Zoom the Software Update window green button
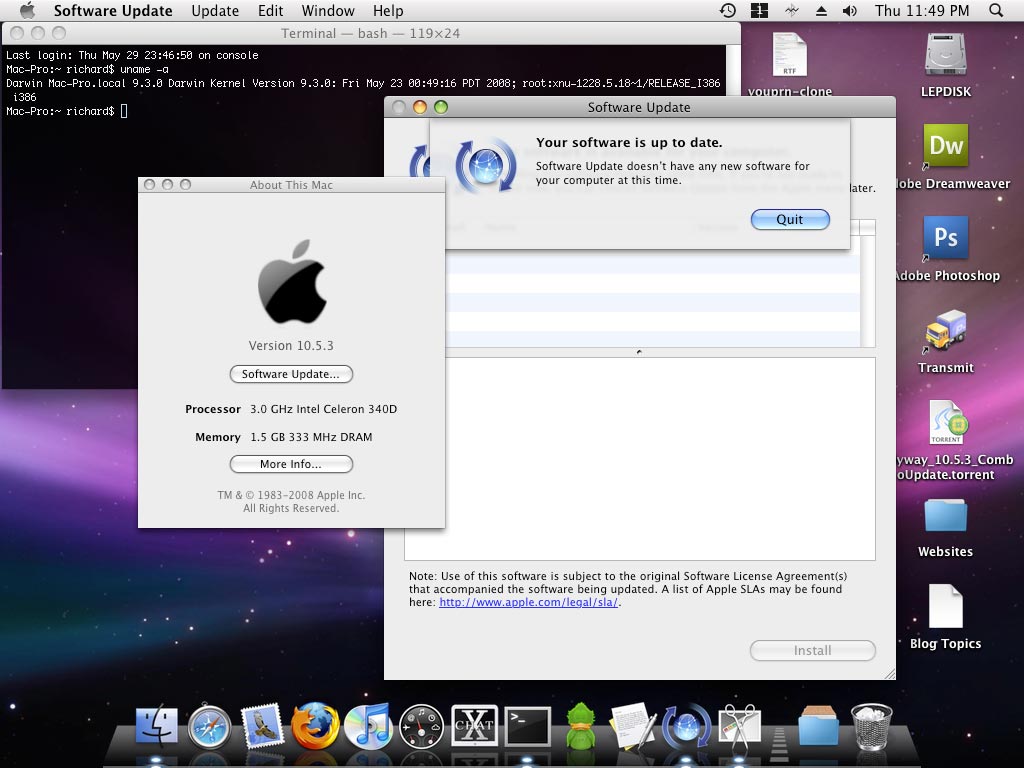The width and height of the screenshot is (1024, 768). coord(441,107)
